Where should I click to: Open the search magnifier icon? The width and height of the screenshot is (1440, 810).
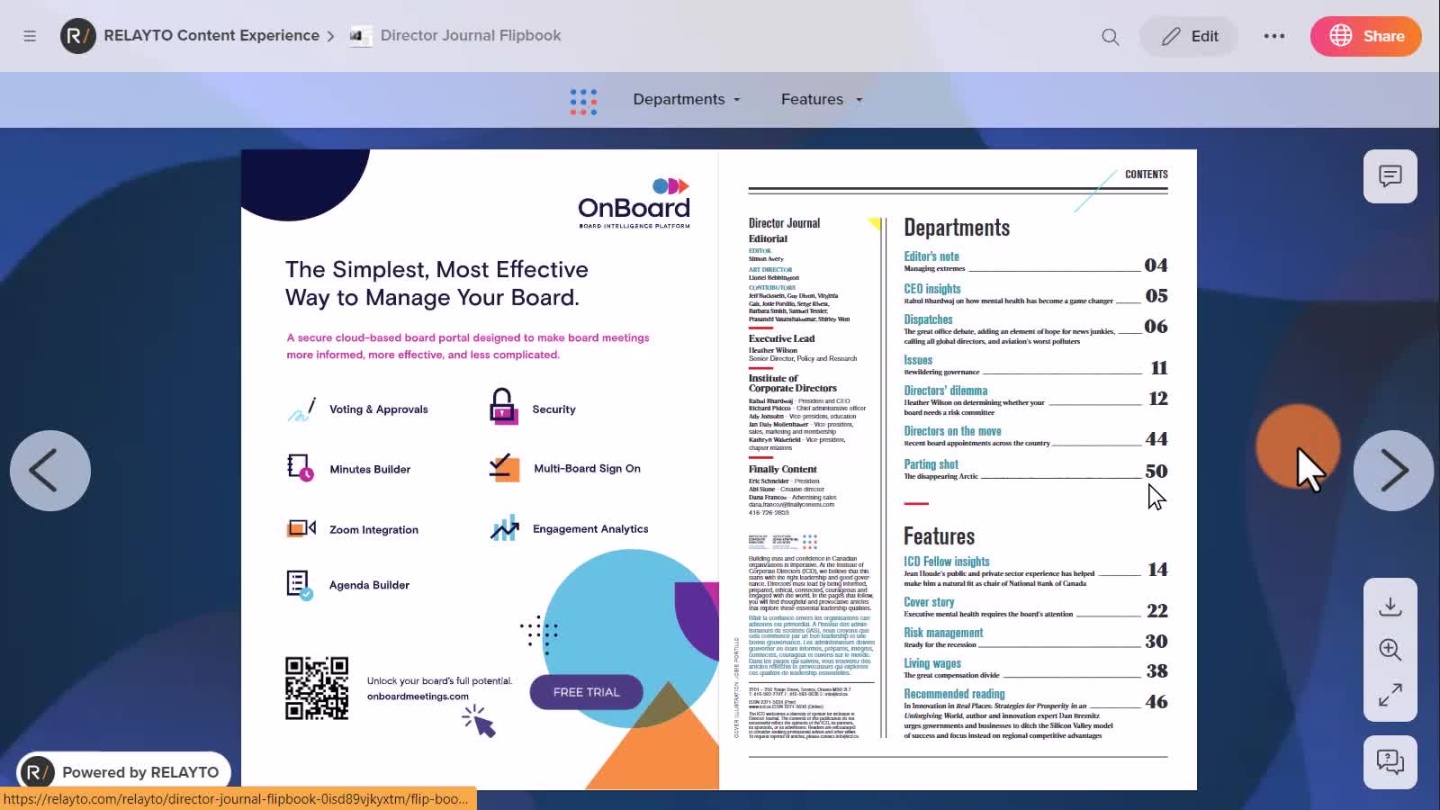tap(1110, 37)
